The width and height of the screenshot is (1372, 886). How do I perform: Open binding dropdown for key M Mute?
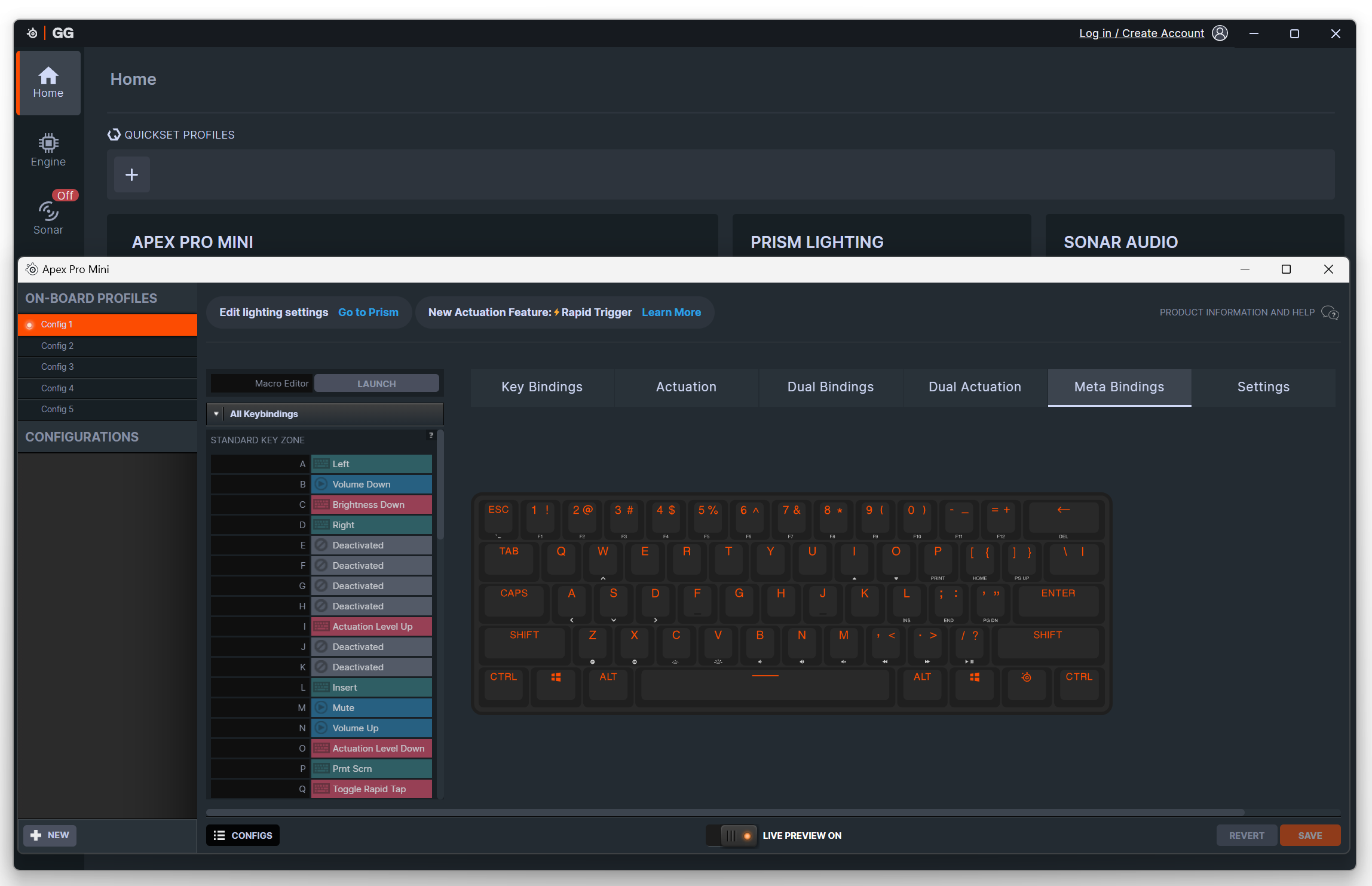click(x=371, y=707)
